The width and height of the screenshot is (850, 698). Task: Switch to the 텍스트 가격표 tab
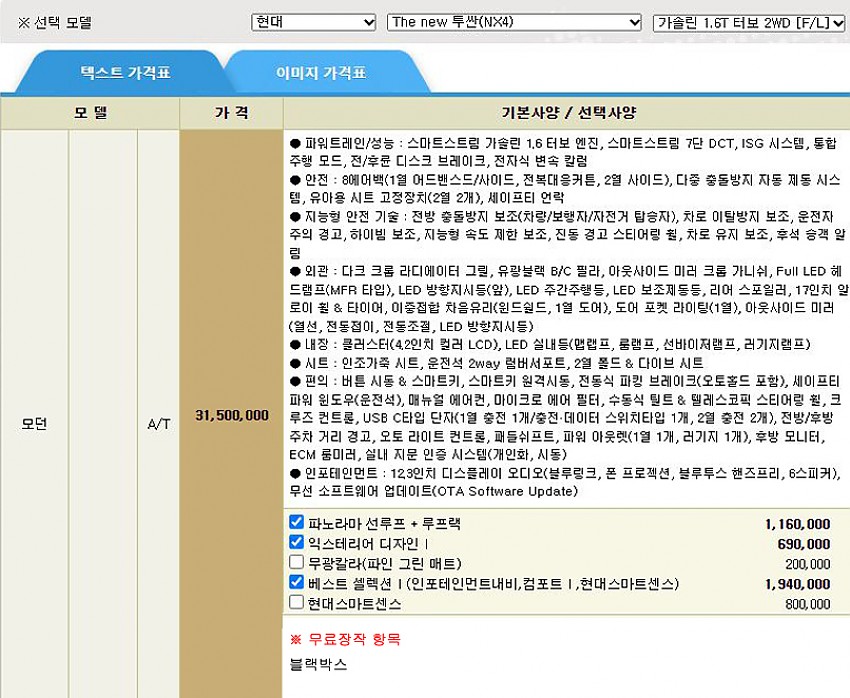pos(125,73)
